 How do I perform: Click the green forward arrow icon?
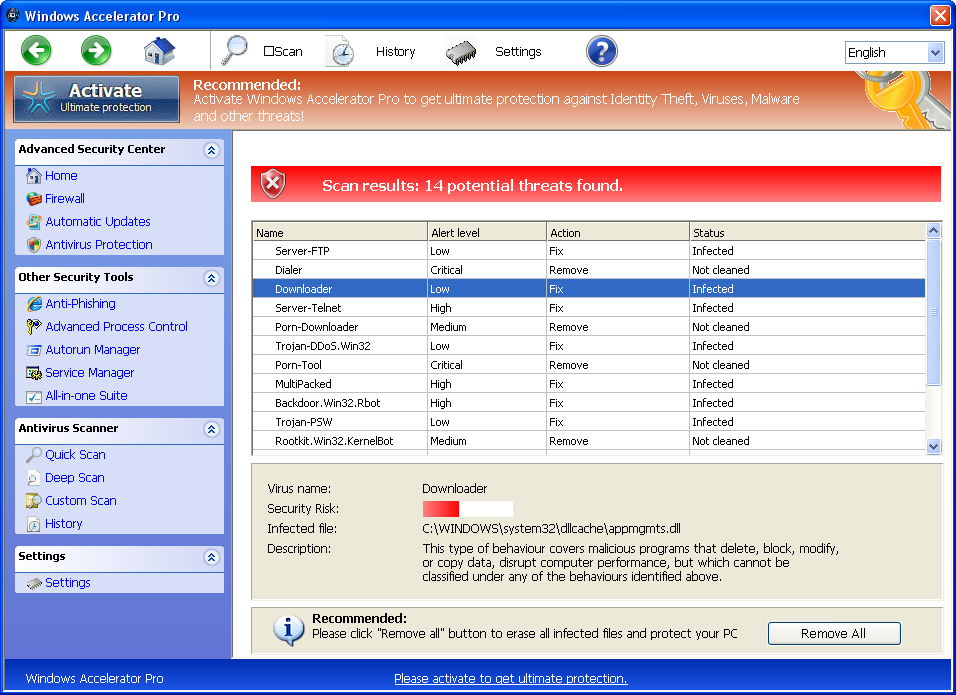[x=96, y=50]
